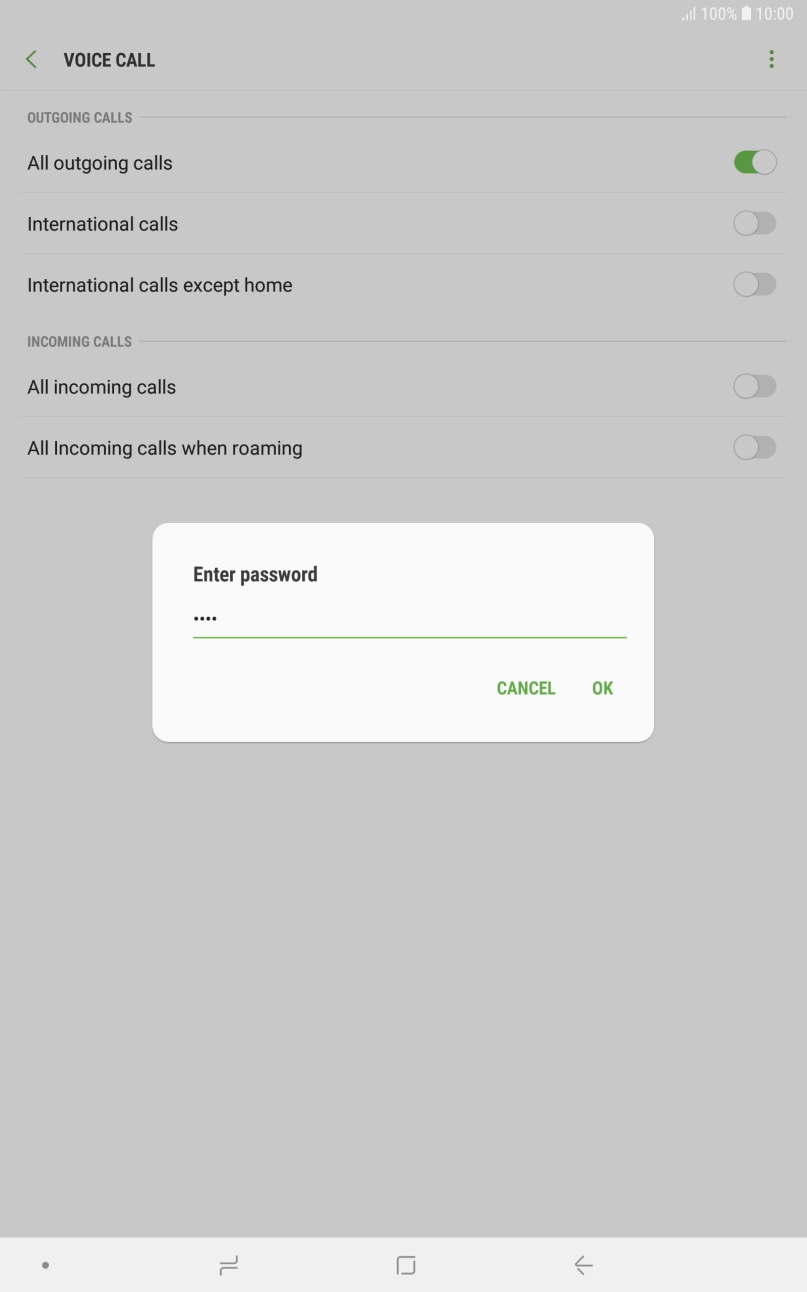Tap the Back navigation icon at bottom

(583, 1265)
